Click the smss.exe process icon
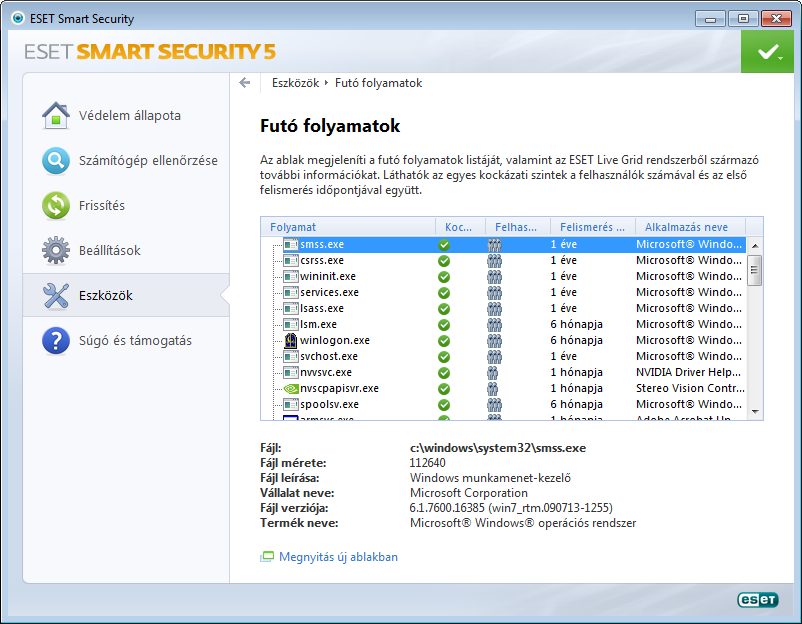This screenshot has height=624, width=802. [291, 244]
